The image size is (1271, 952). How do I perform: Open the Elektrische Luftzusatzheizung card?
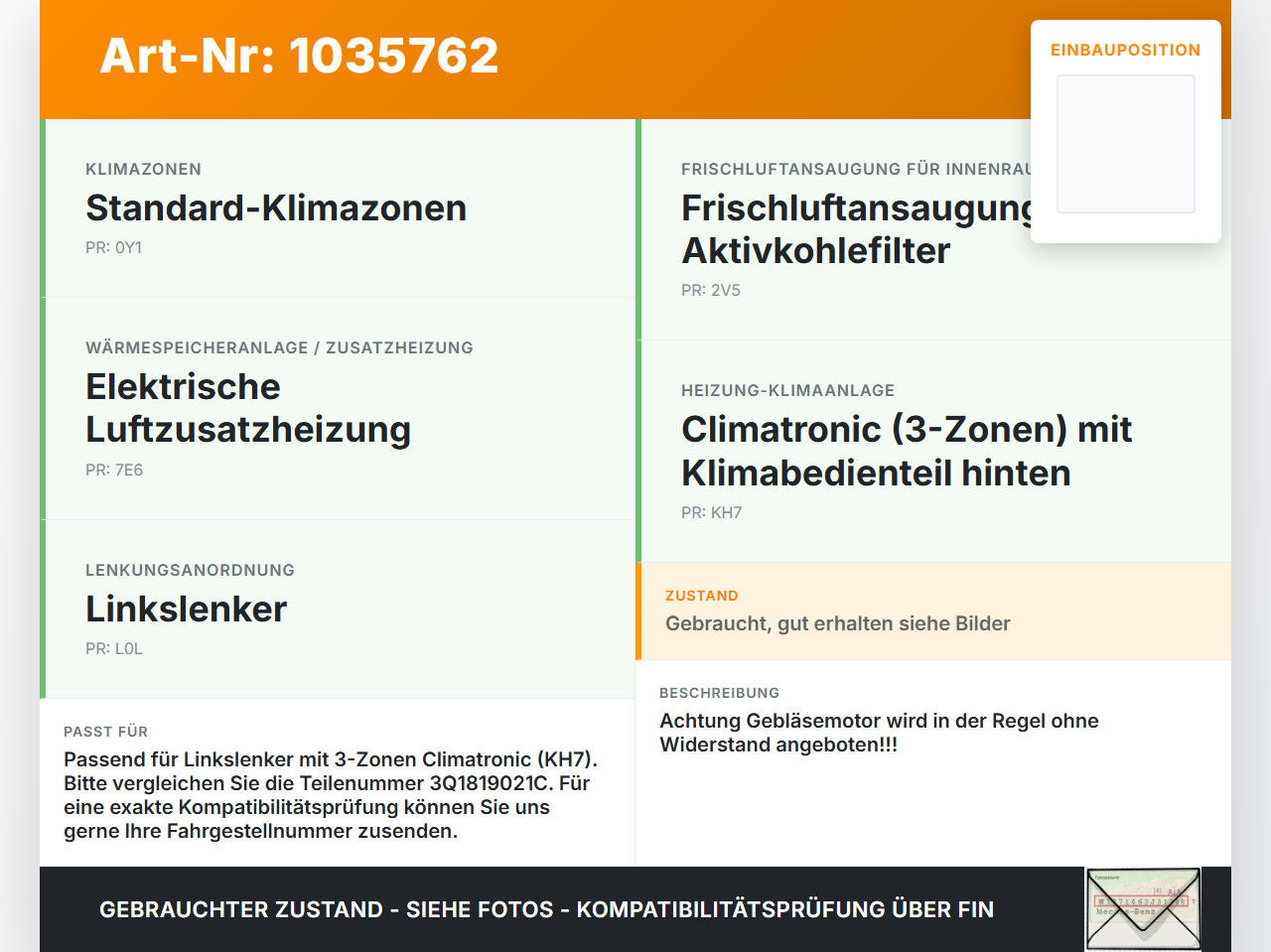point(338,409)
